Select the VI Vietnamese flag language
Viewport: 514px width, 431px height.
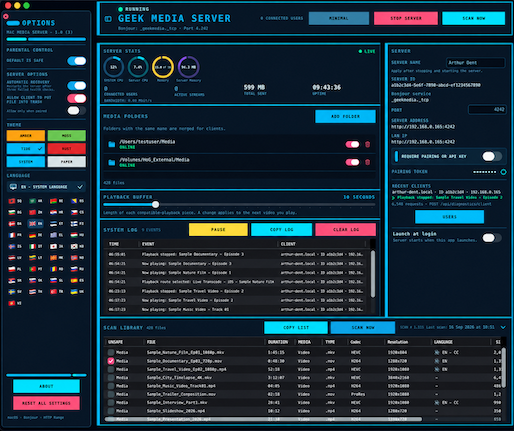click(15, 303)
